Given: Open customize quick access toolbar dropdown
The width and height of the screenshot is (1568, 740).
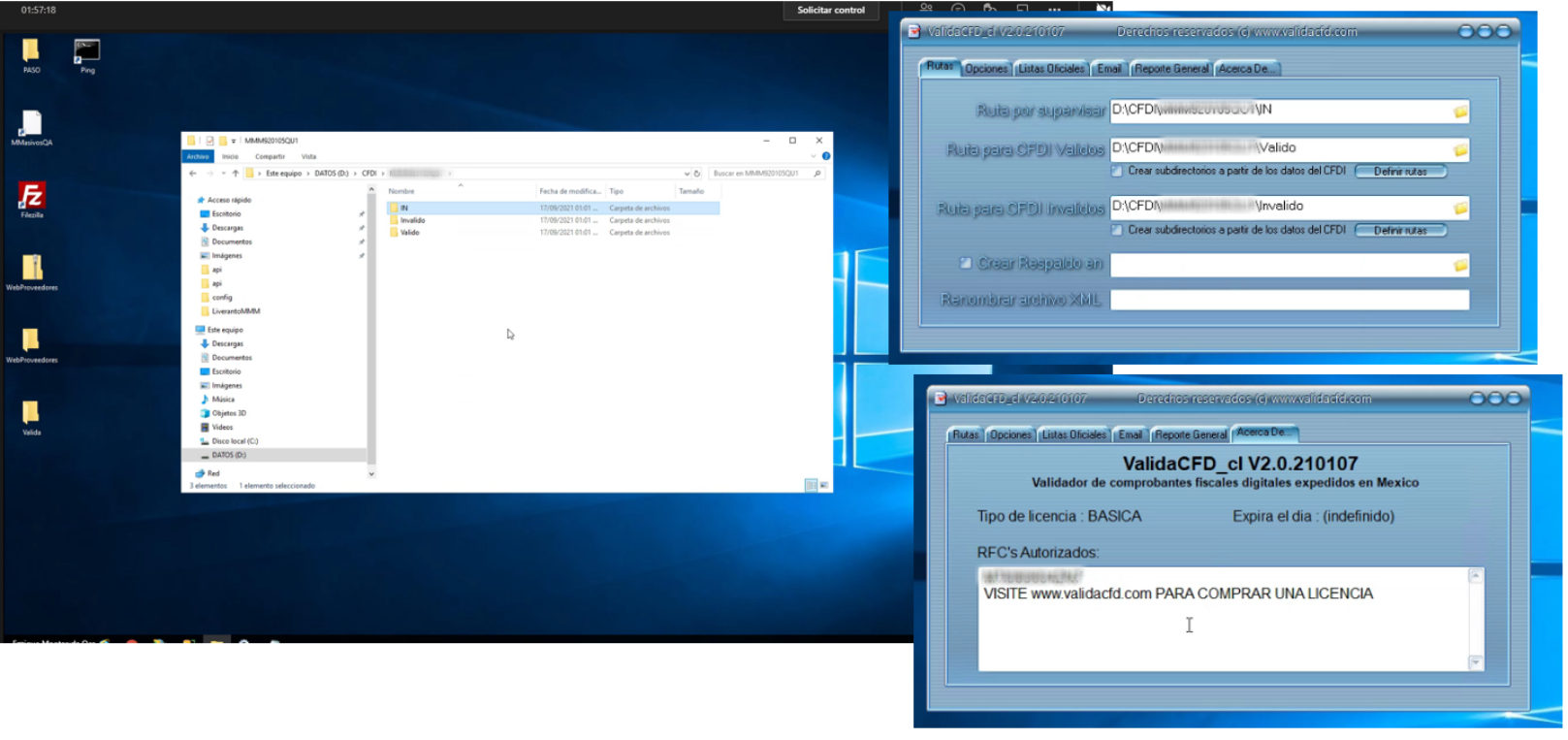Looking at the screenshot, I should (x=234, y=141).
